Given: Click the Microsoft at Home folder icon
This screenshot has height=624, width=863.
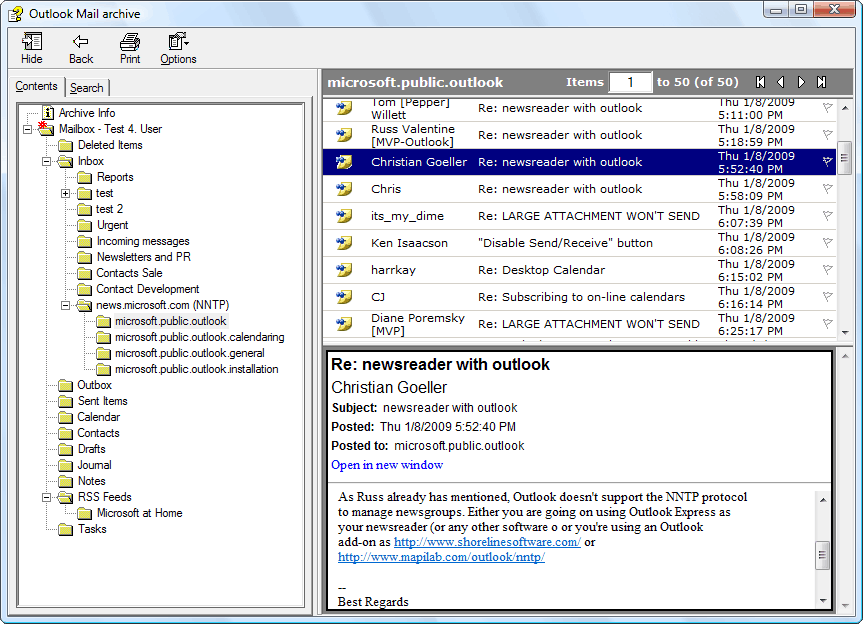Looking at the screenshot, I should [x=84, y=513].
